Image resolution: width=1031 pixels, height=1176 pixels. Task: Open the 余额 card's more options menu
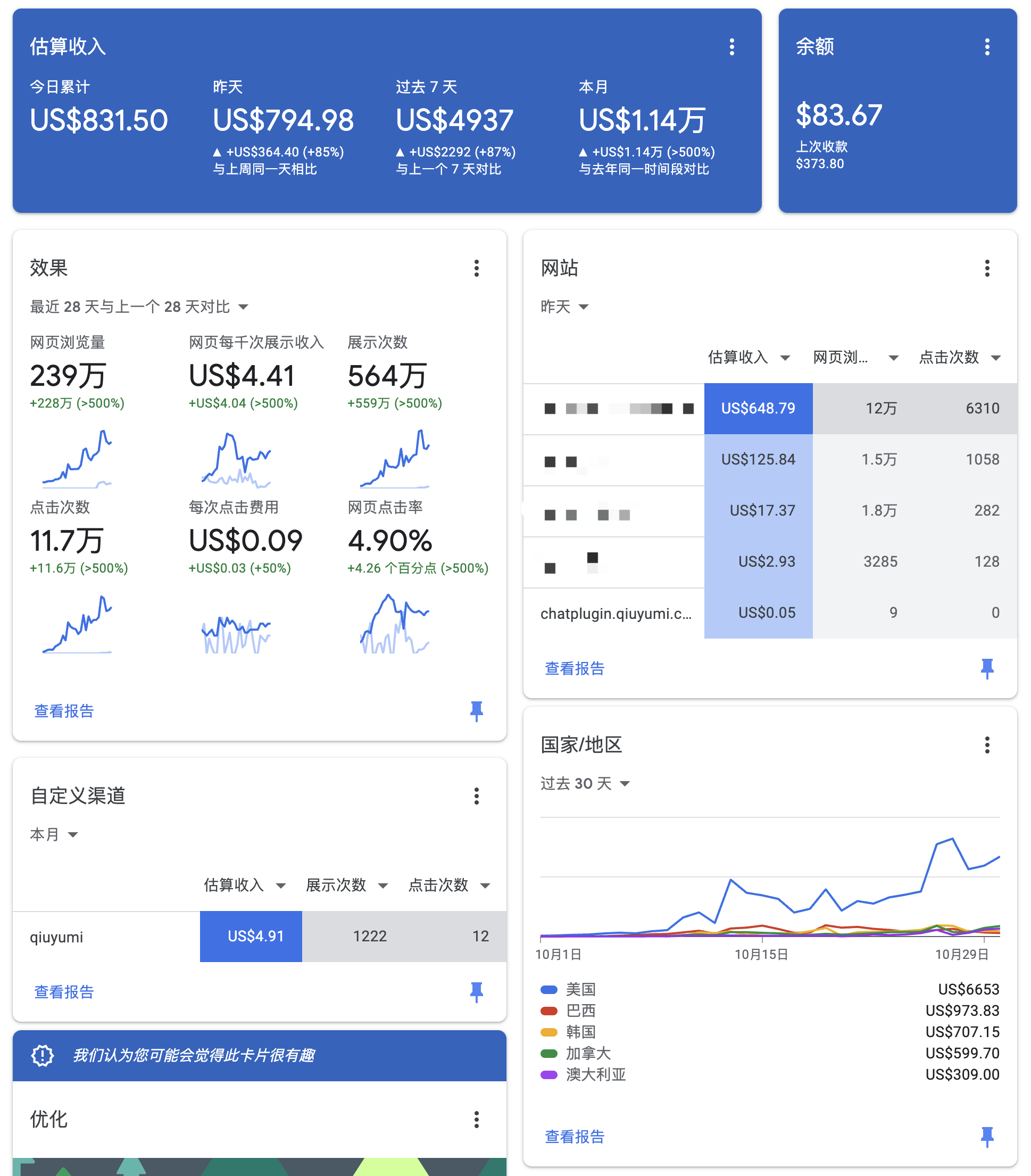pos(987,47)
